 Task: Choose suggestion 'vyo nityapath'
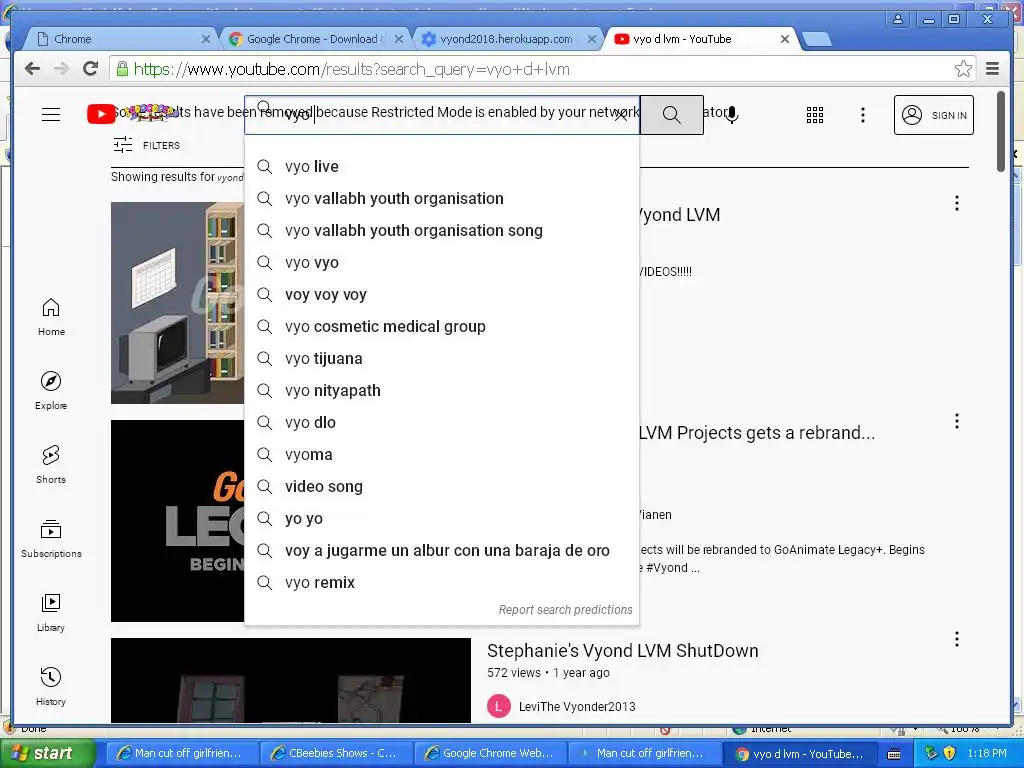pyautogui.click(x=441, y=391)
